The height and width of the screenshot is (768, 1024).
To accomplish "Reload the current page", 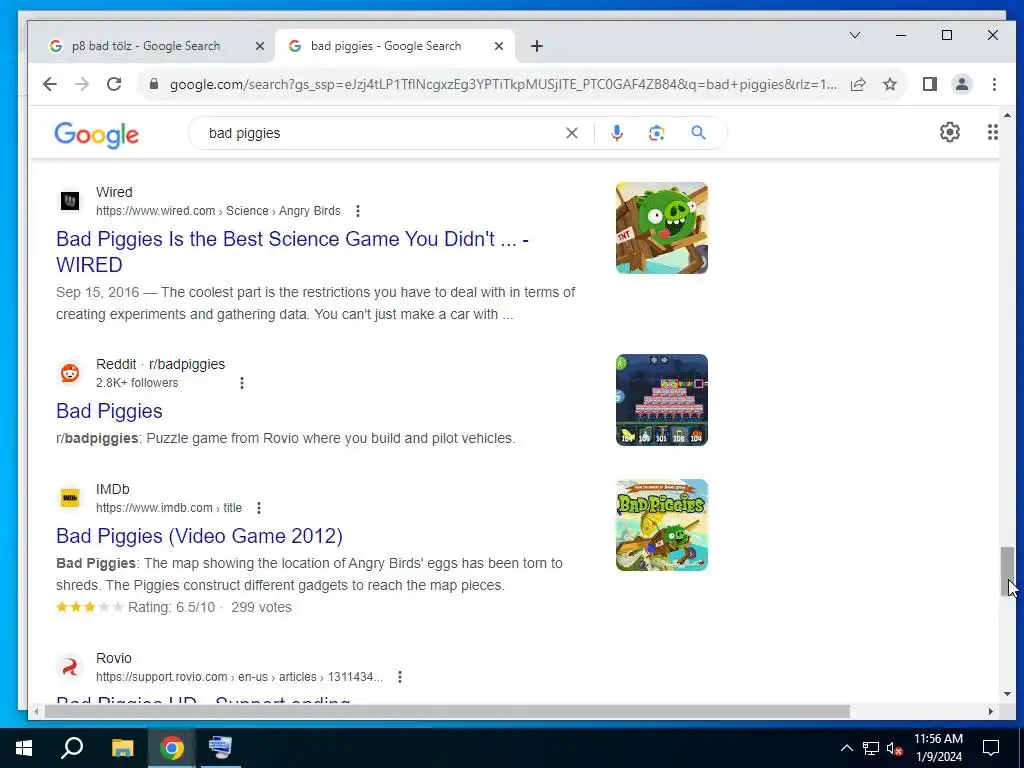I will click(x=114, y=84).
